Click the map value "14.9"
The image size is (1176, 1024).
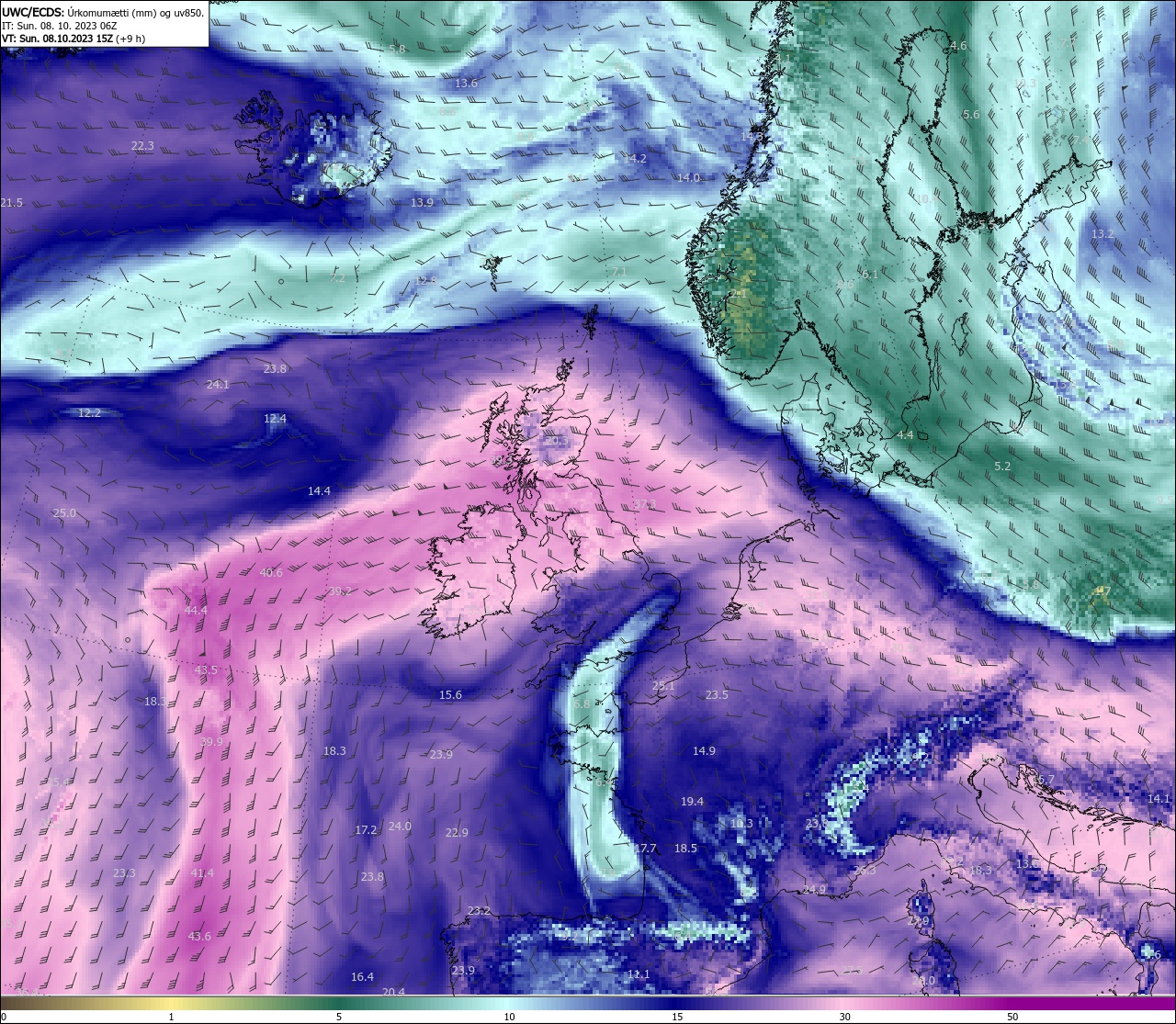pyautogui.click(x=704, y=751)
